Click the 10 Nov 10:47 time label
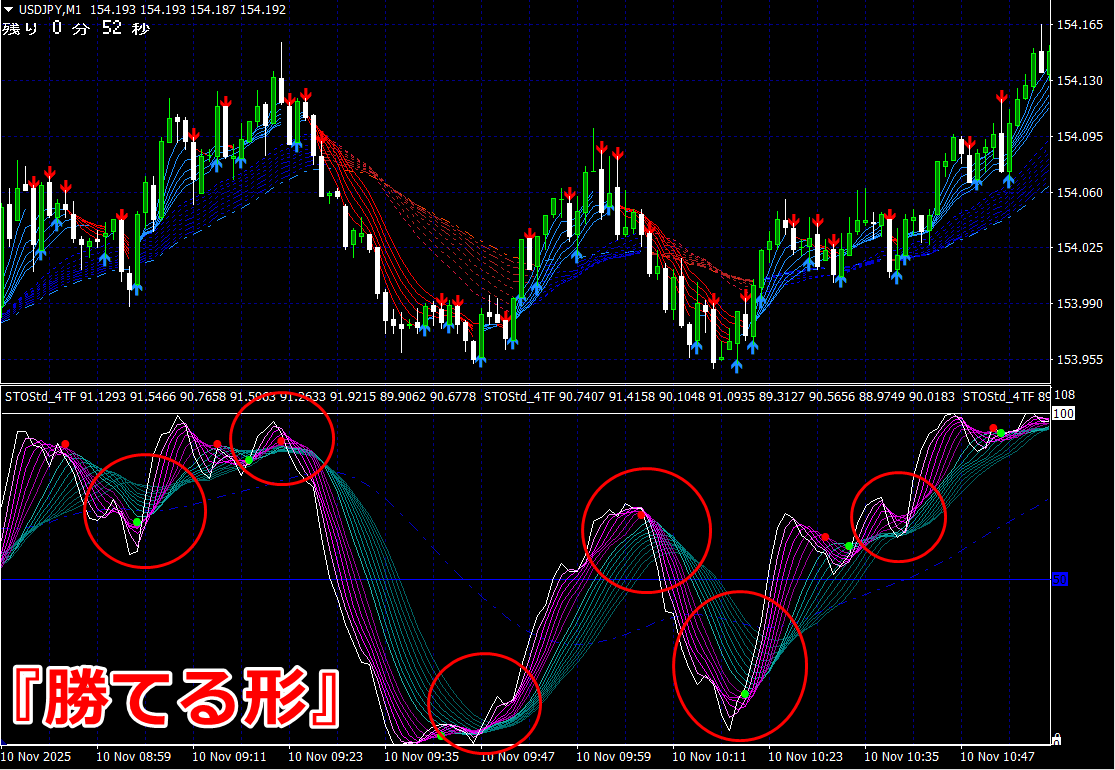Viewport: 1115px width, 770px height. click(998, 756)
